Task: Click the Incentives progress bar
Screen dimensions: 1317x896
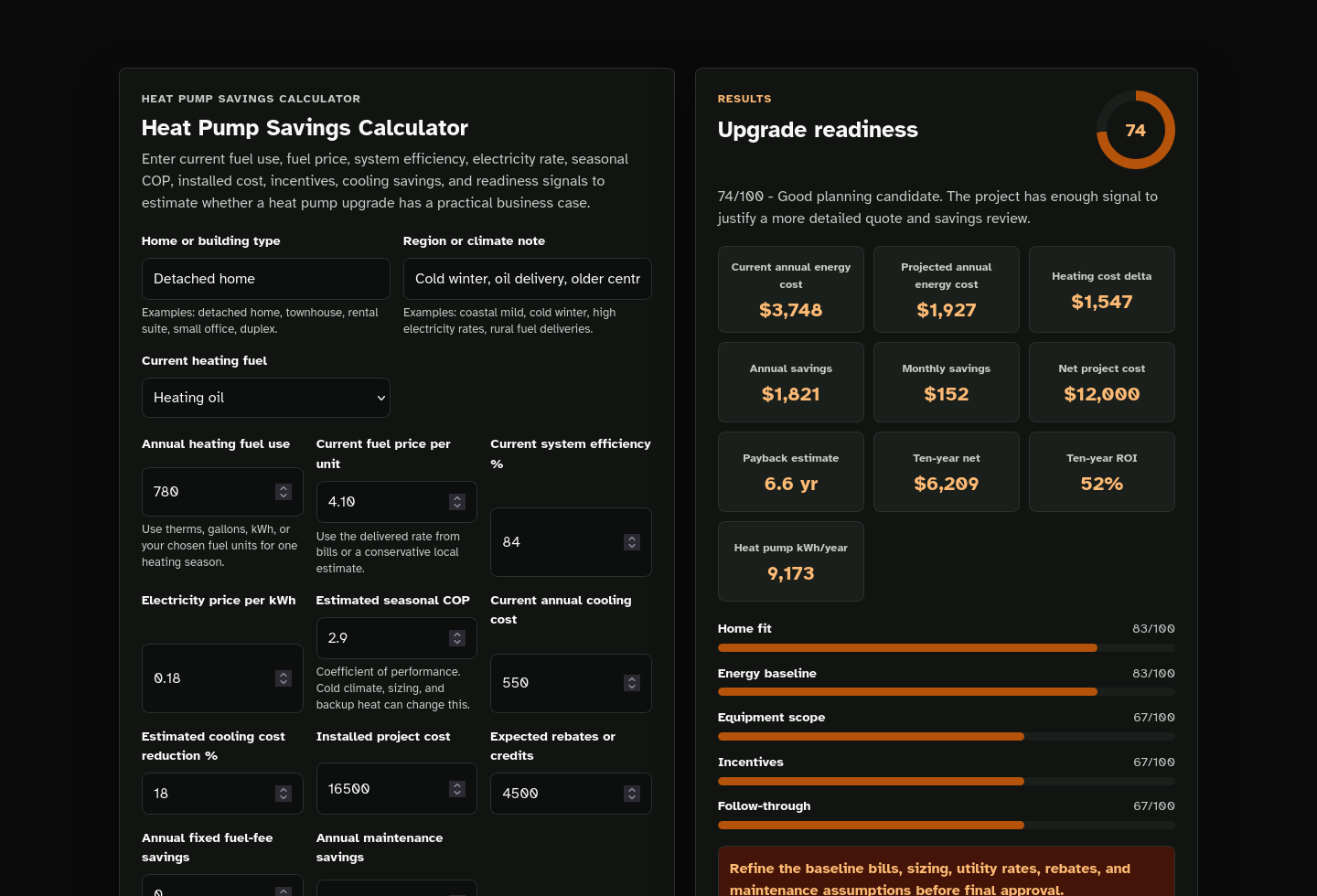Action: [947, 782]
